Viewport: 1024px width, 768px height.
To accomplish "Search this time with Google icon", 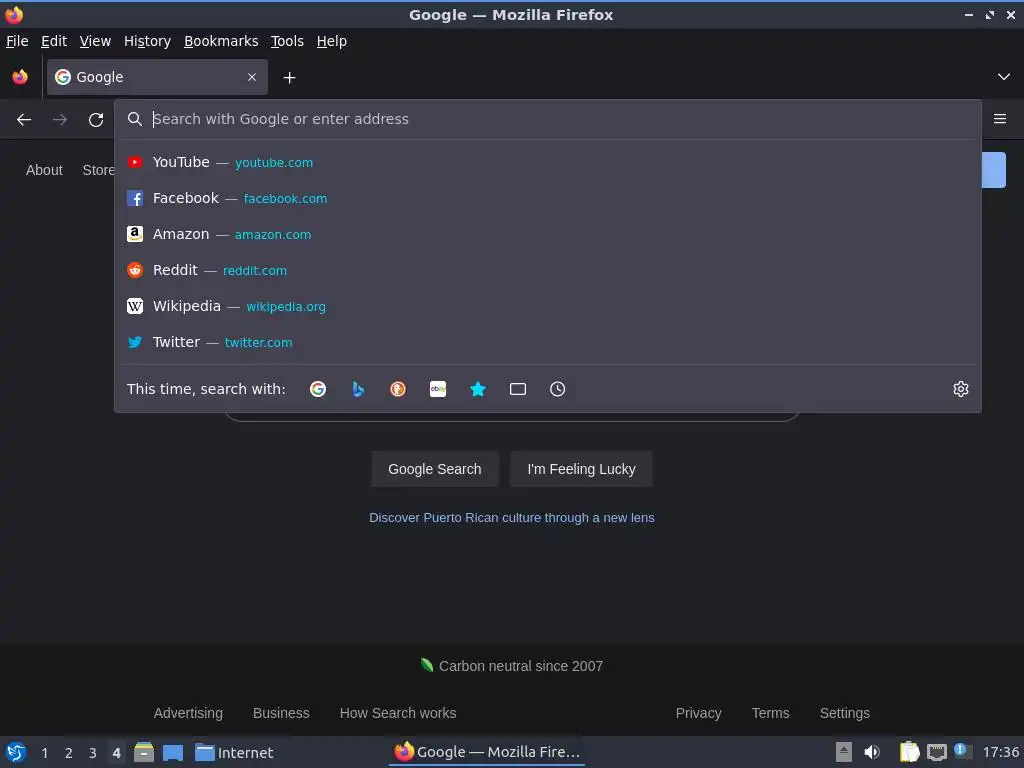I will (x=318, y=389).
